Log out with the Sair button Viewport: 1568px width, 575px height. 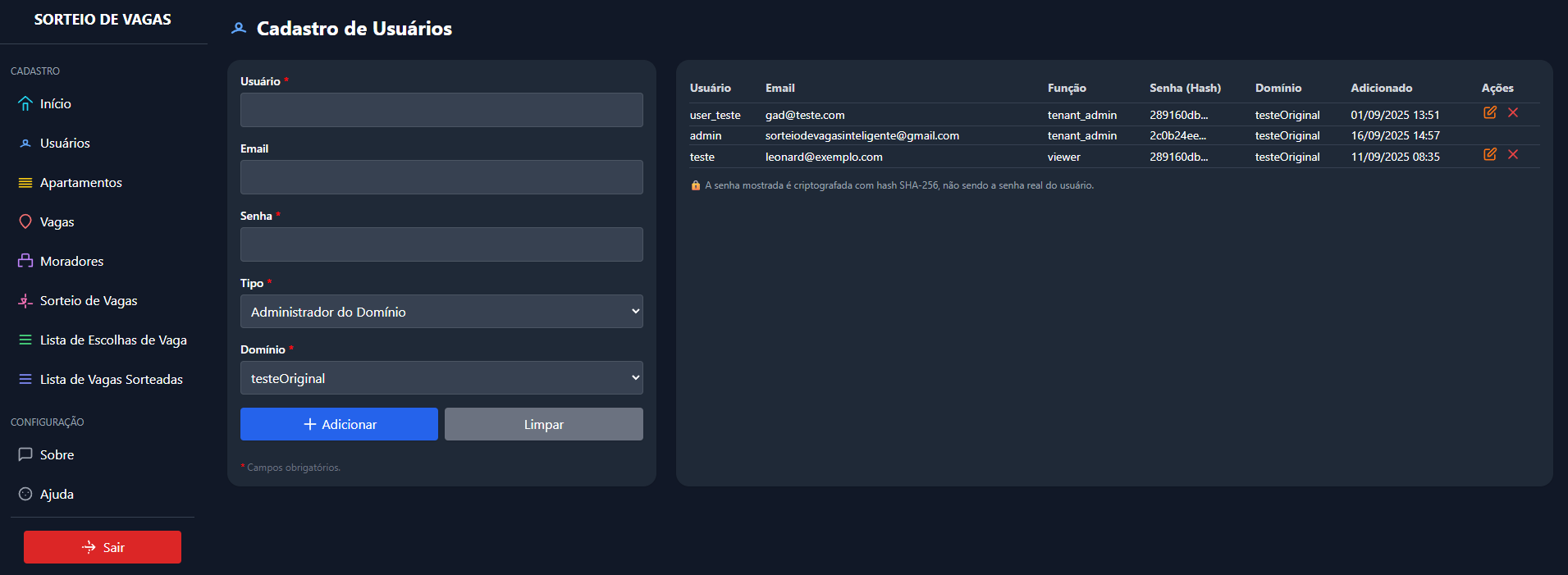pos(103,547)
